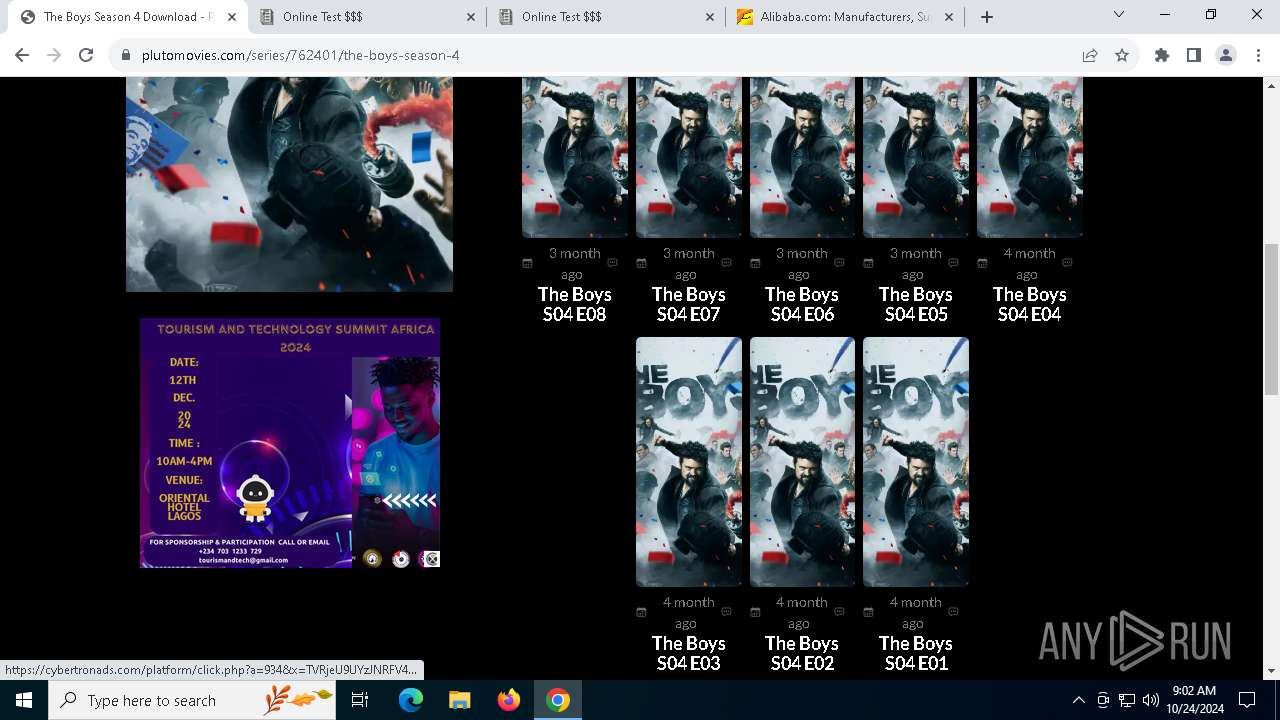1280x720 pixels.
Task: Switch to The Boys Season 4 Download tab
Action: pyautogui.click(x=127, y=17)
